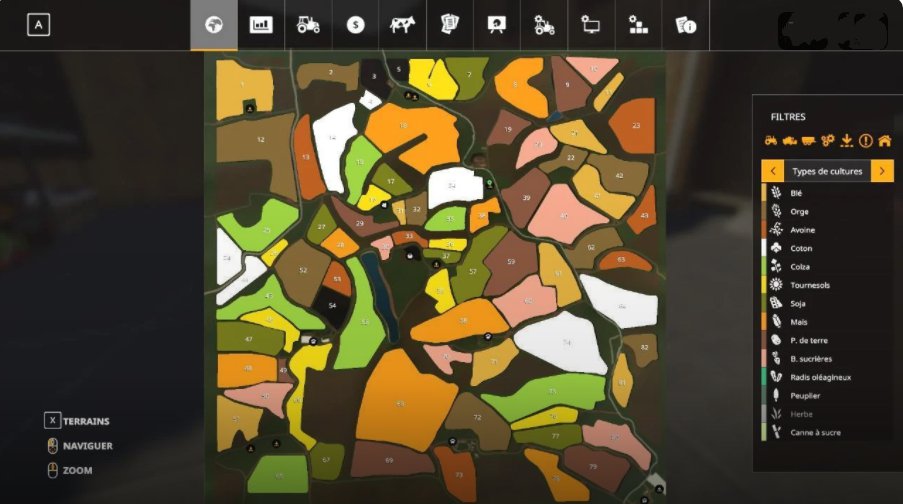Open the vehicles overview tractor icon
This screenshot has height=504, width=903.
pos(308,26)
